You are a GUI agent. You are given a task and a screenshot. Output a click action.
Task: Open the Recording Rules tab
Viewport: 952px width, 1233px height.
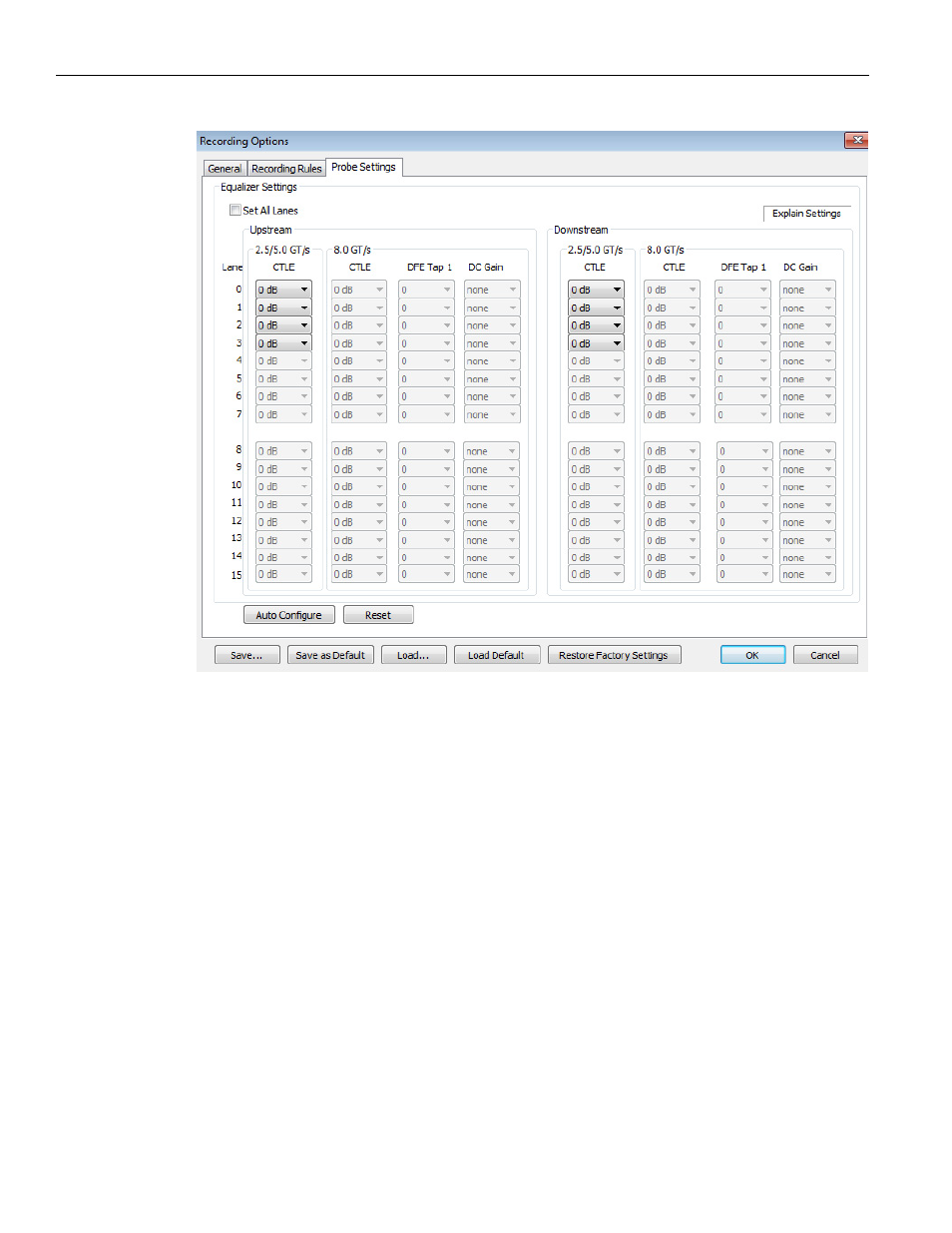(286, 169)
